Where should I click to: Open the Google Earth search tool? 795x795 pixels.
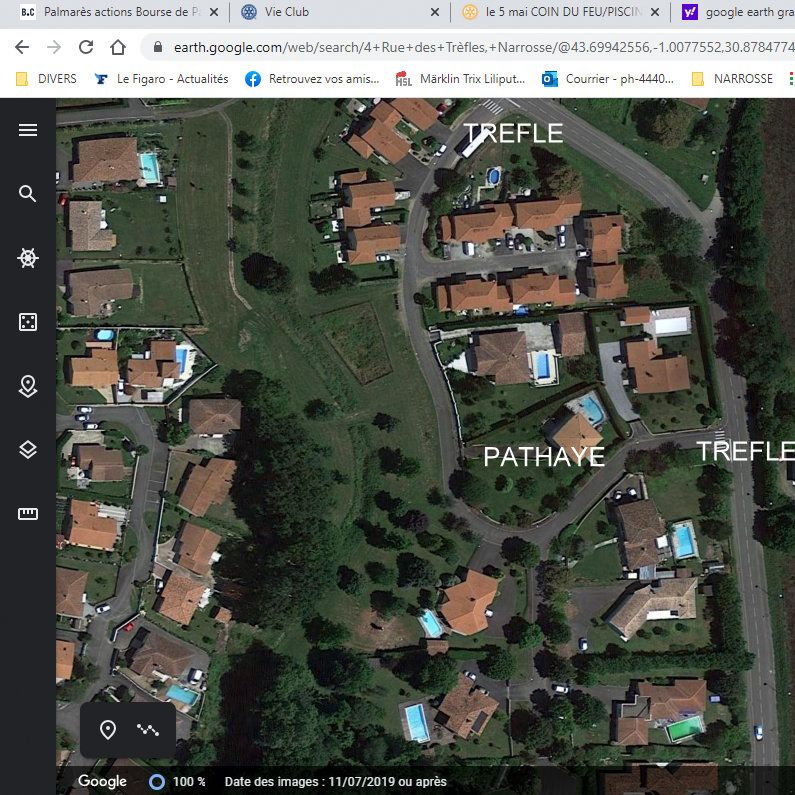tap(28, 194)
